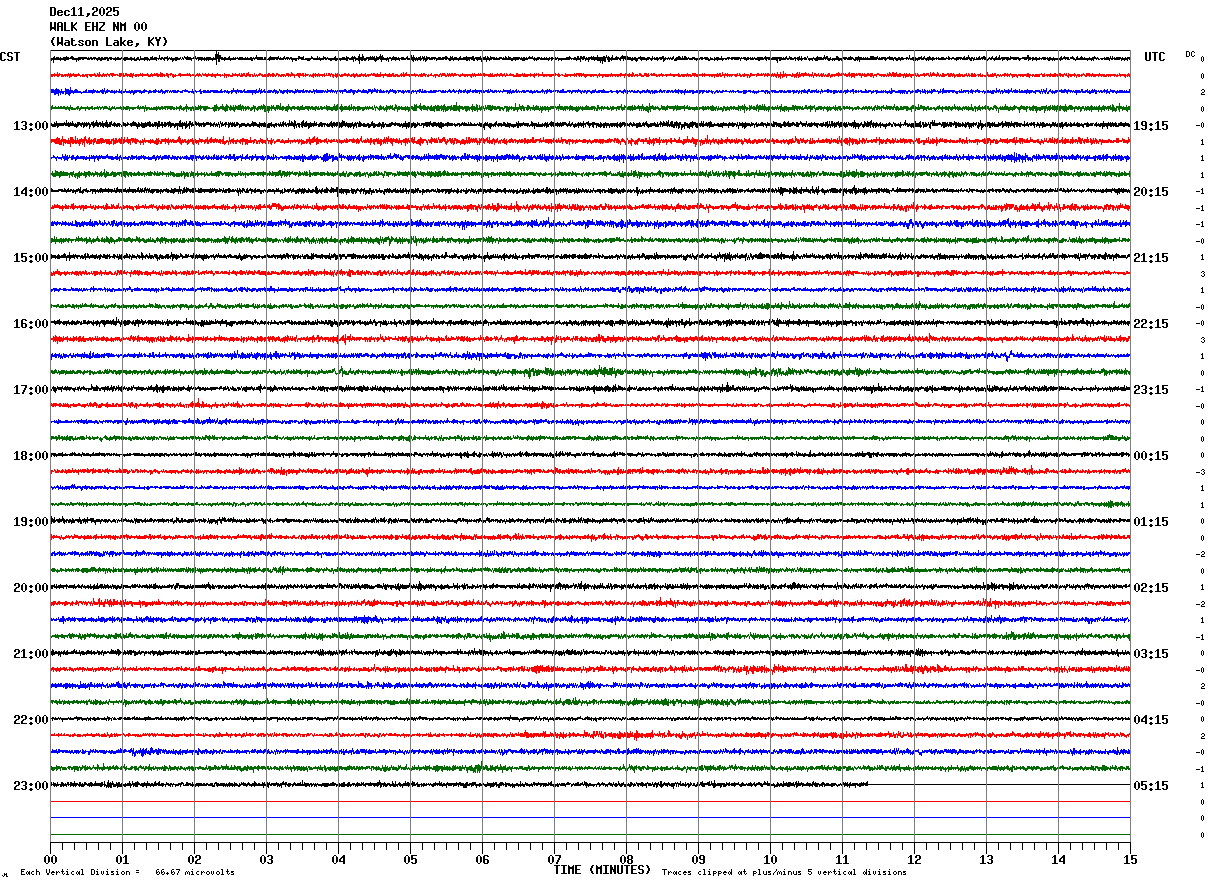Click the 05:15 UTC time label
Image resolution: width=1210 pixels, height=886 pixels.
pos(1151,786)
